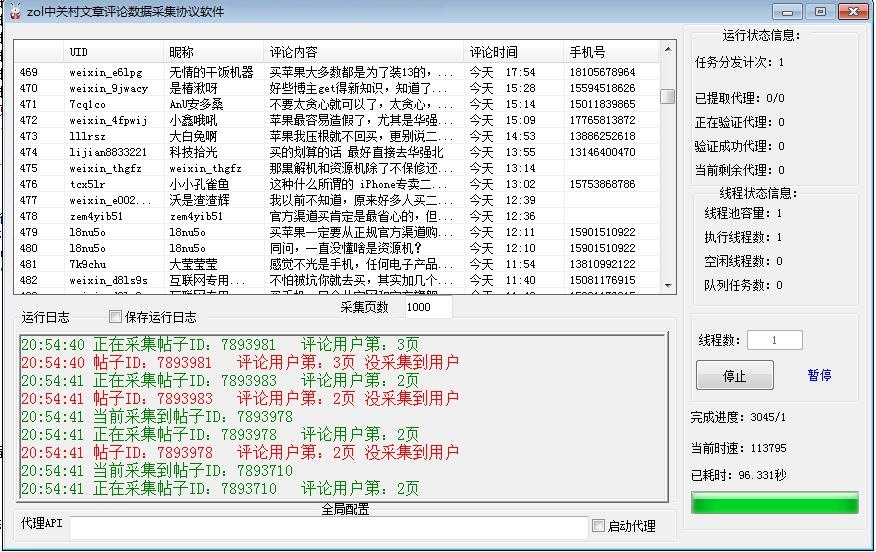Focus the 采集页数 input field
The image size is (876, 552).
click(x=428, y=308)
